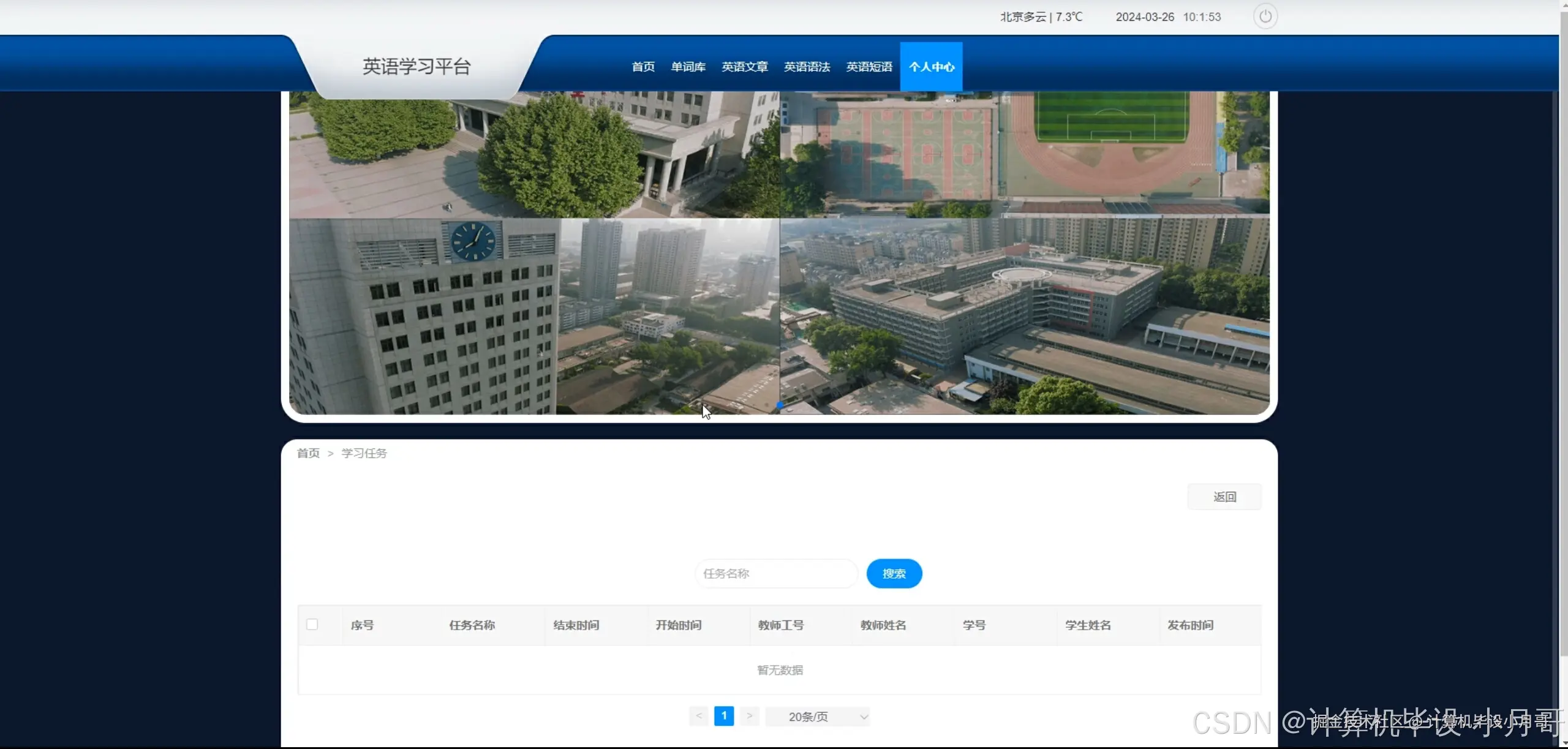Navigate to the 英语短语 tab
This screenshot has width=1568, height=749.
(x=869, y=67)
